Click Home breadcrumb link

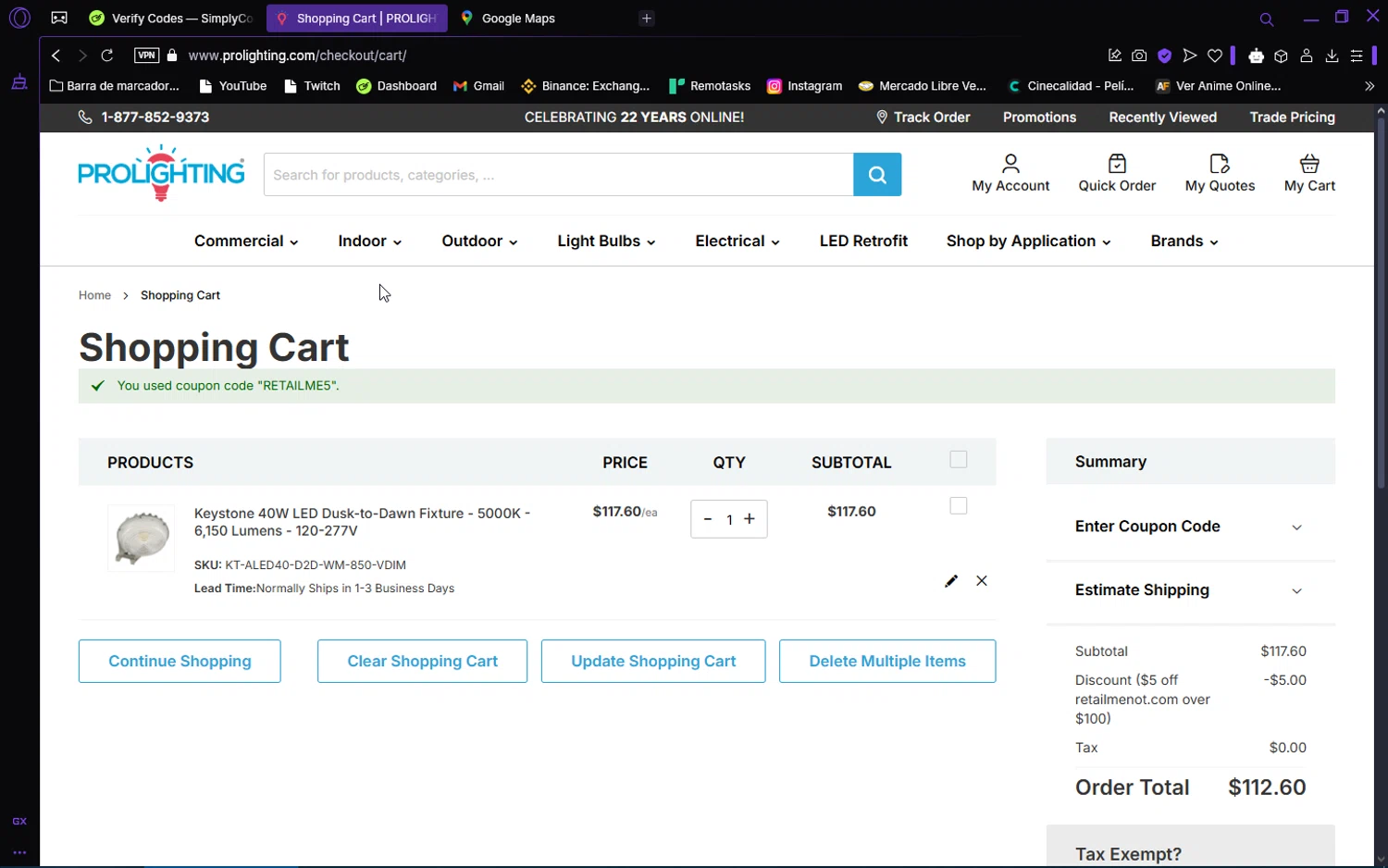94,295
